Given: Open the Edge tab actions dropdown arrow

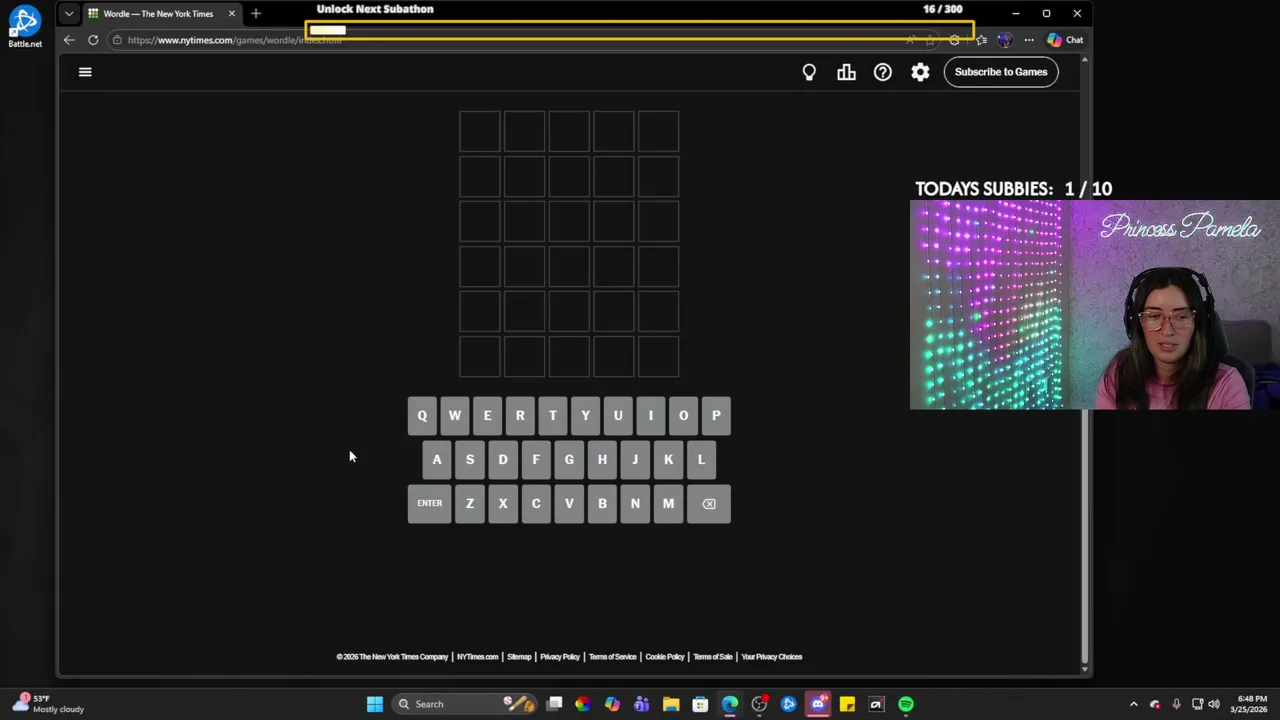Looking at the screenshot, I should [x=68, y=14].
